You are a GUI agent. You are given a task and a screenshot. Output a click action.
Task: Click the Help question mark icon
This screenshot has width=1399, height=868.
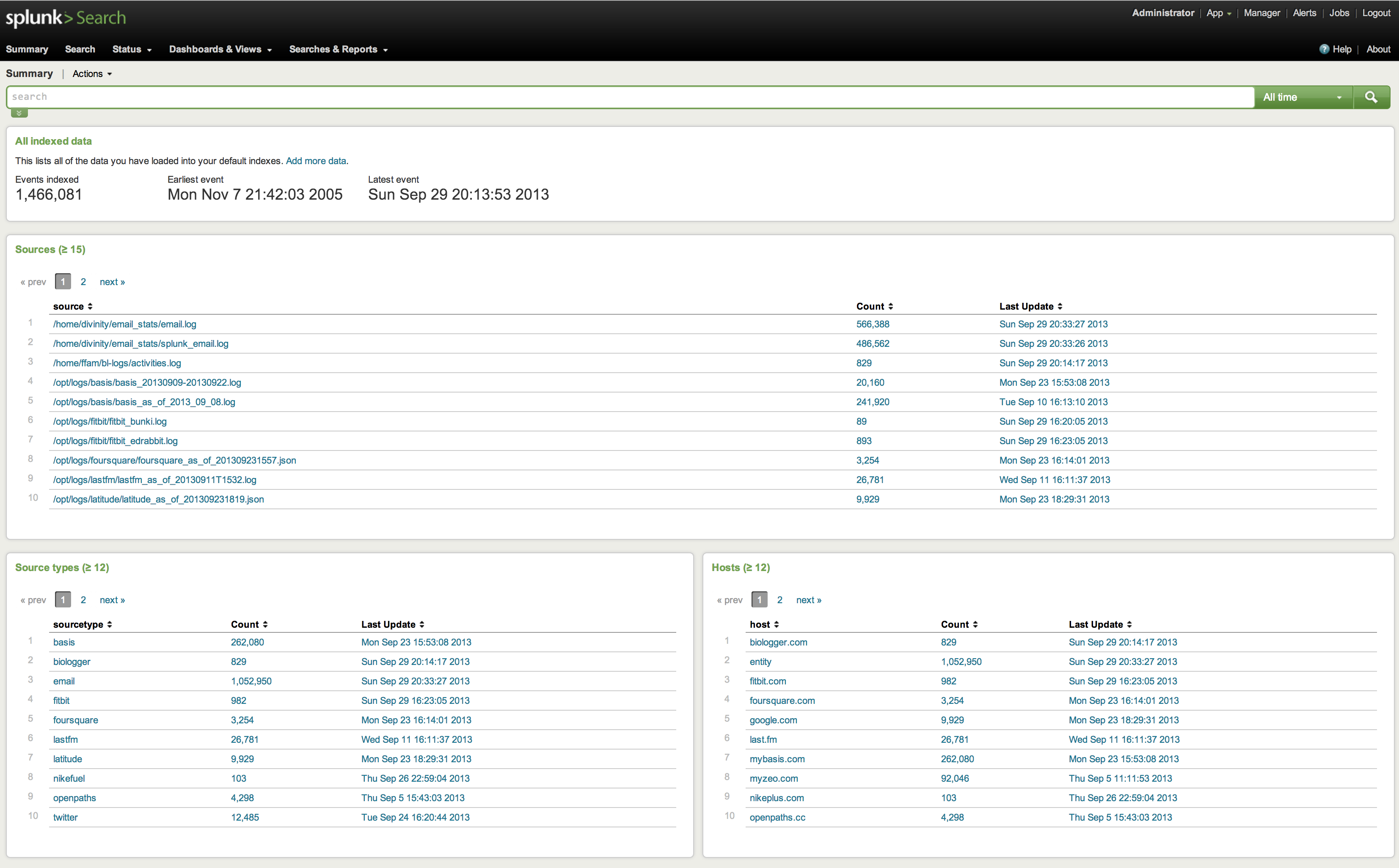[1324, 49]
